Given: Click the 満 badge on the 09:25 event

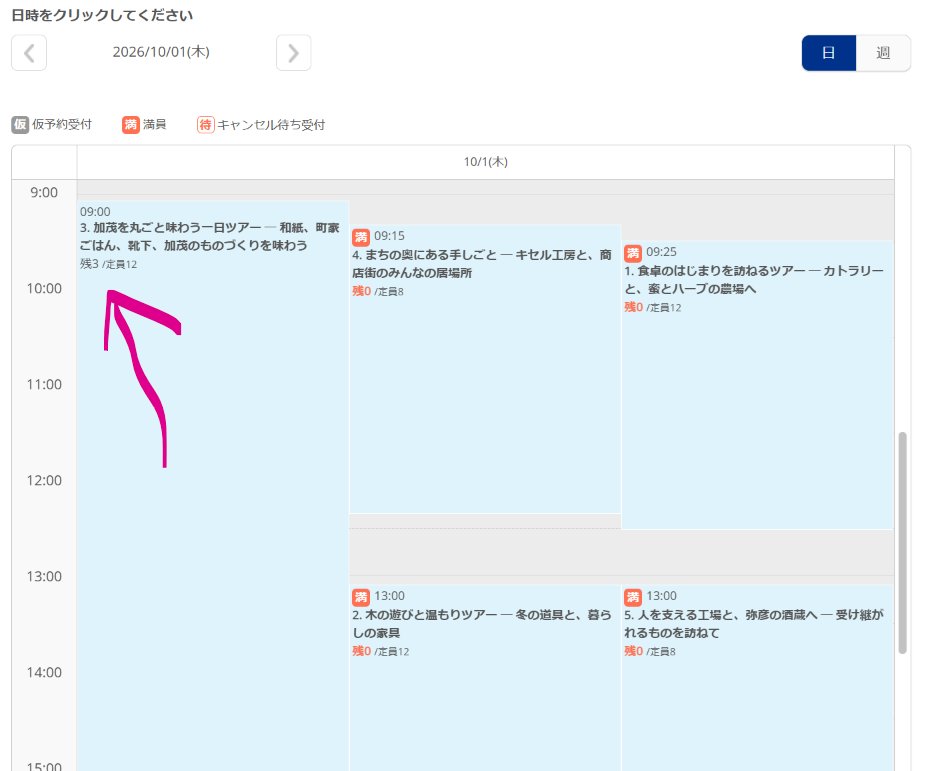Looking at the screenshot, I should click(x=633, y=253).
